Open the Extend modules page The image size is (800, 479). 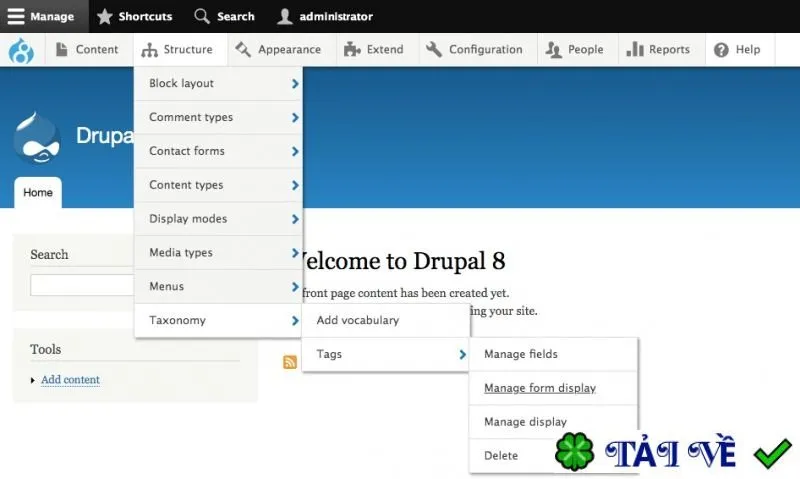373,49
